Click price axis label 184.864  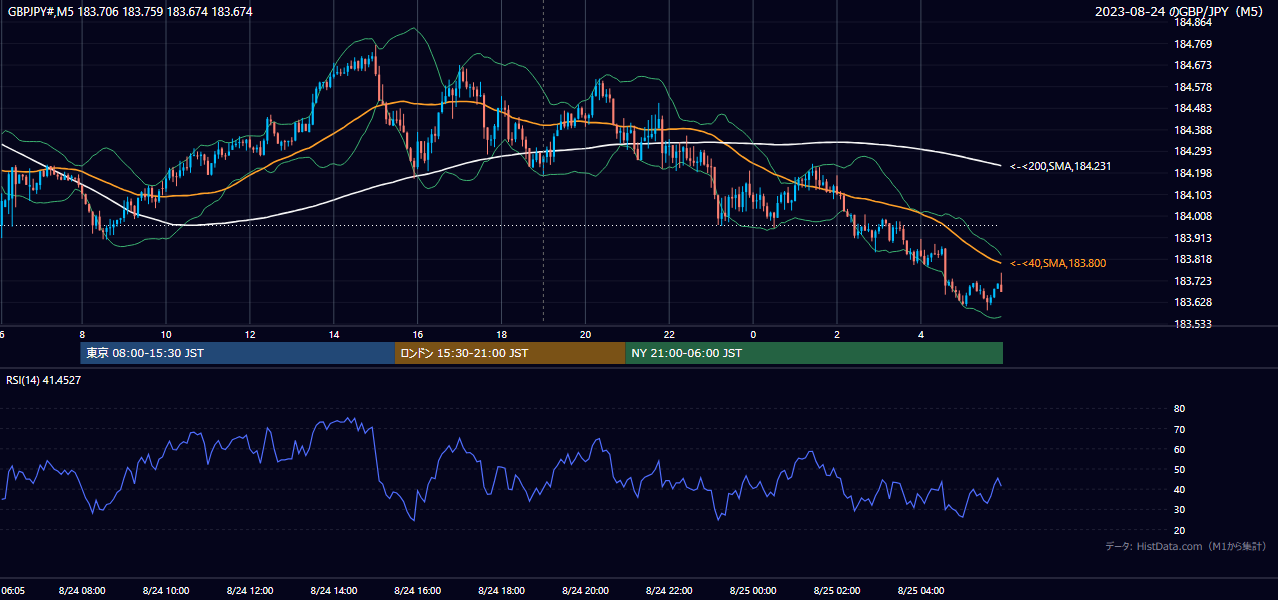pos(1191,22)
